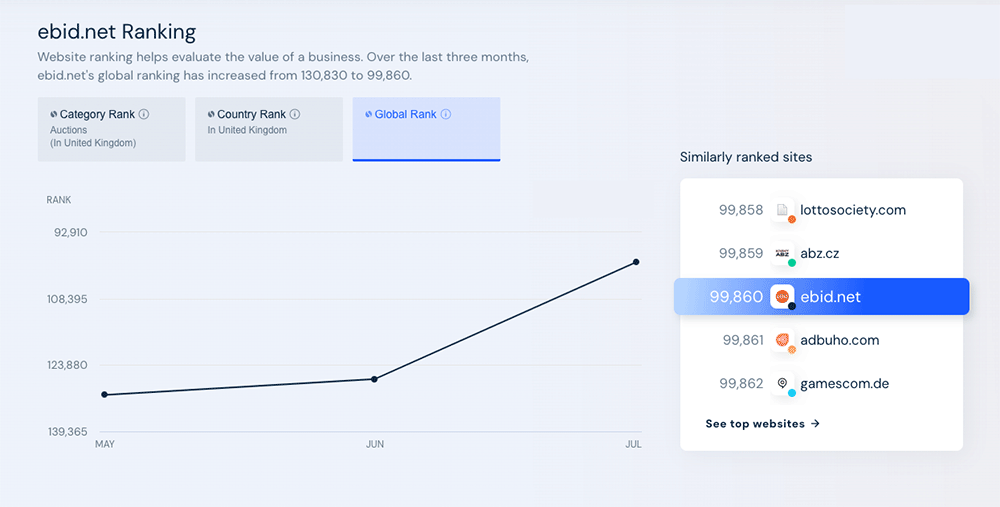The width and height of the screenshot is (1000, 507).
Task: Click the info icon beside Category Rank
Action: [x=144, y=114]
